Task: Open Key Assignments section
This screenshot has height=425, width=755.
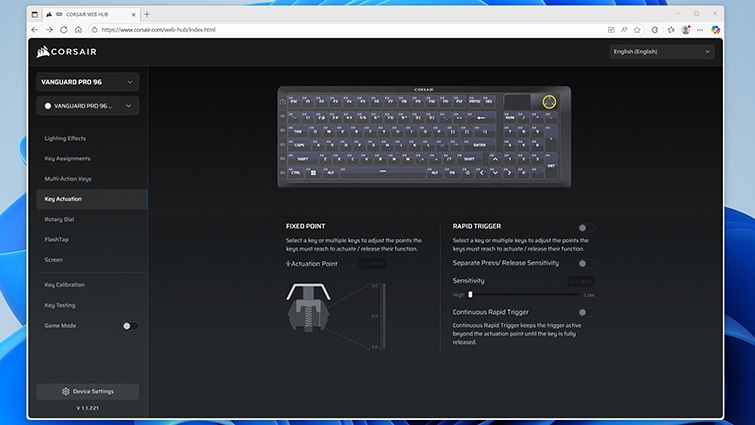Action: (x=67, y=158)
